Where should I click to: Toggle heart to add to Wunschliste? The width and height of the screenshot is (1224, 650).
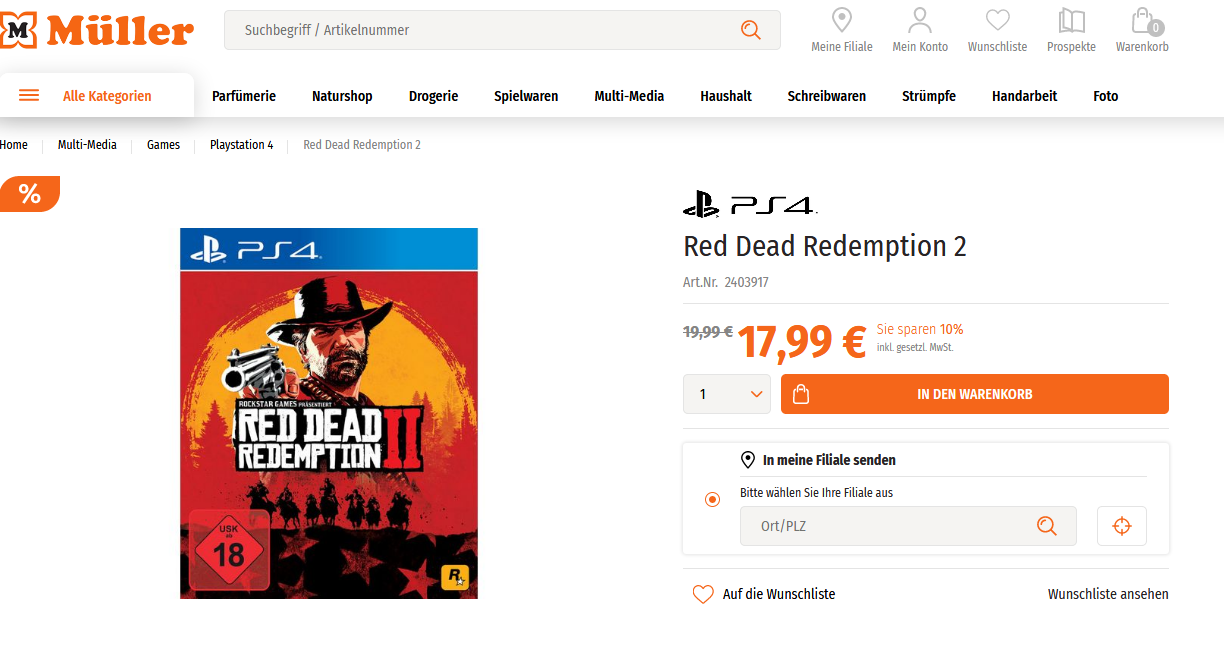pyautogui.click(x=703, y=594)
